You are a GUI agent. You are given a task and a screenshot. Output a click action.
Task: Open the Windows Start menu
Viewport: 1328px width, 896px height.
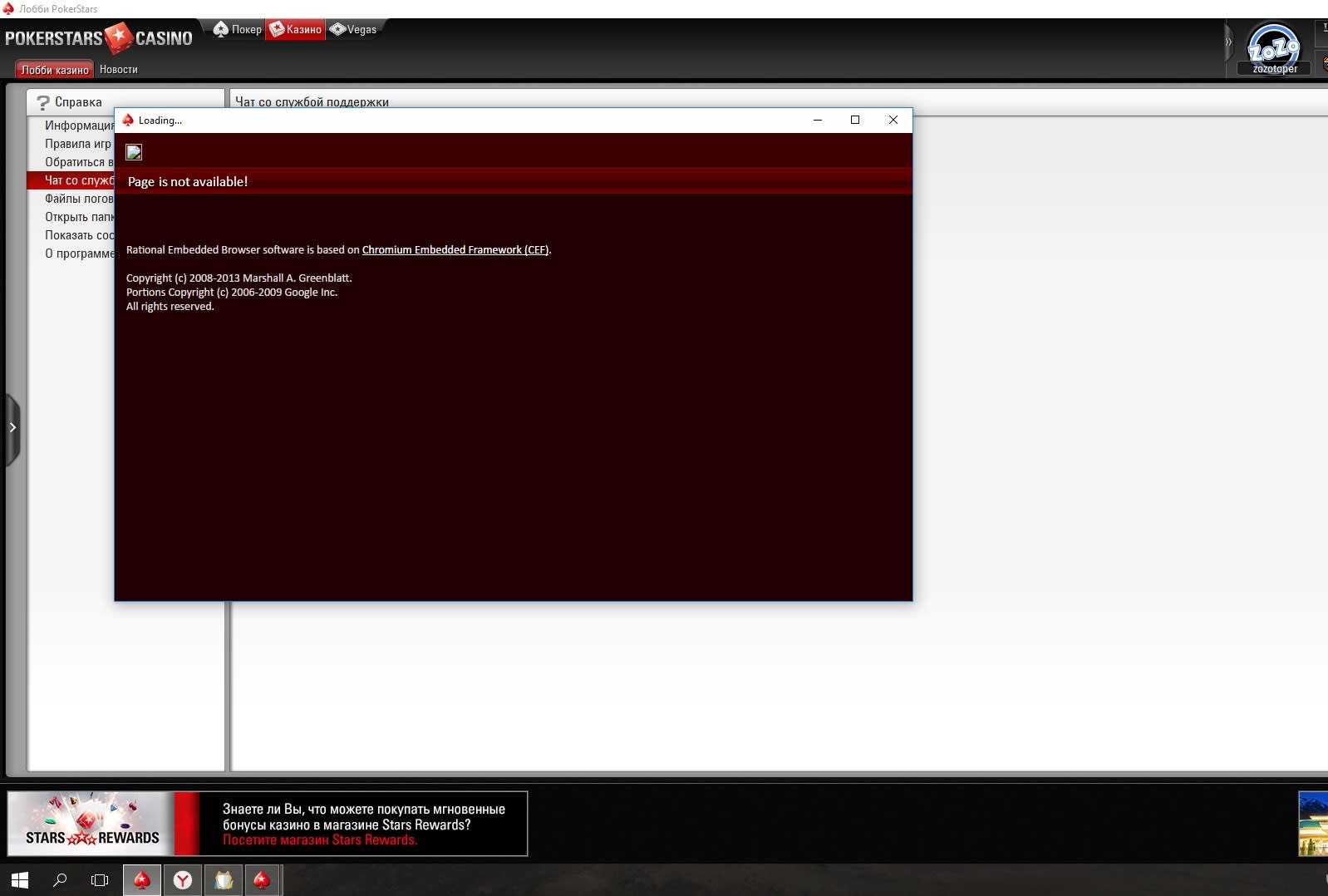pos(20,880)
